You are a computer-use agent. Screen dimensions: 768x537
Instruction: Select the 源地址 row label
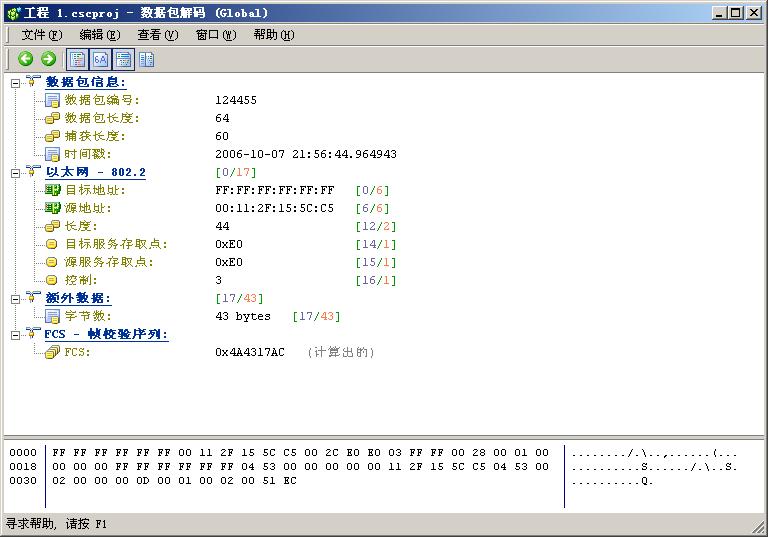click(x=88, y=208)
